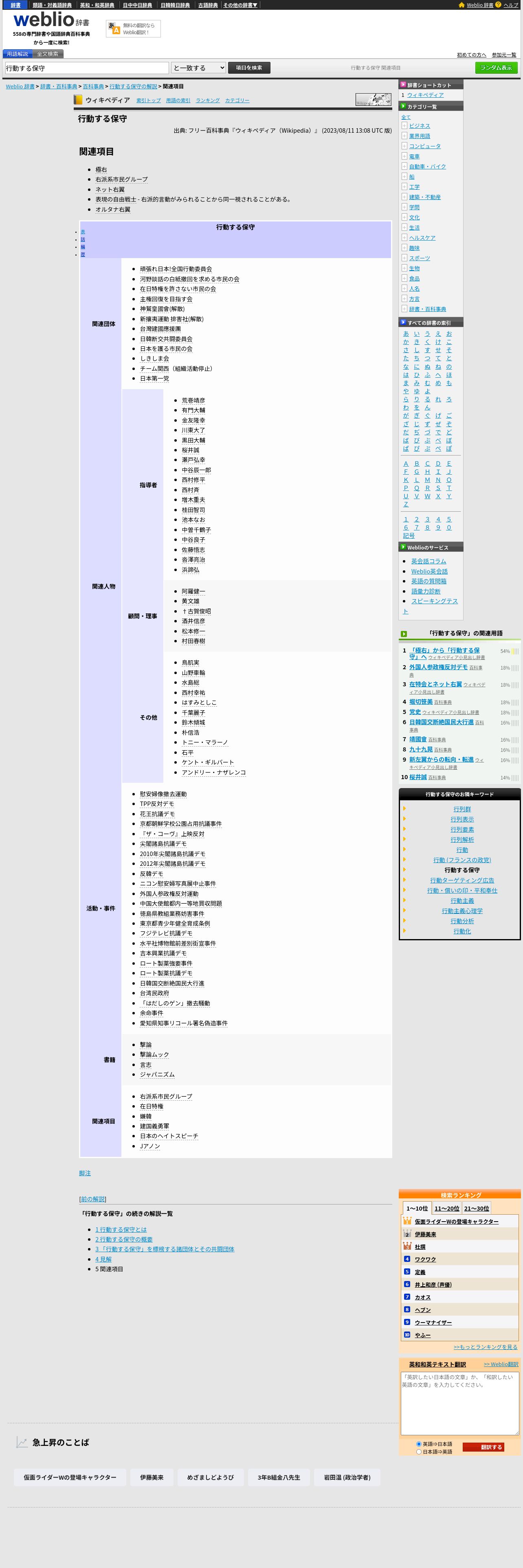Click the gold crown rank 1 icon
Screen dimensions: 523x1568
tap(407, 1220)
